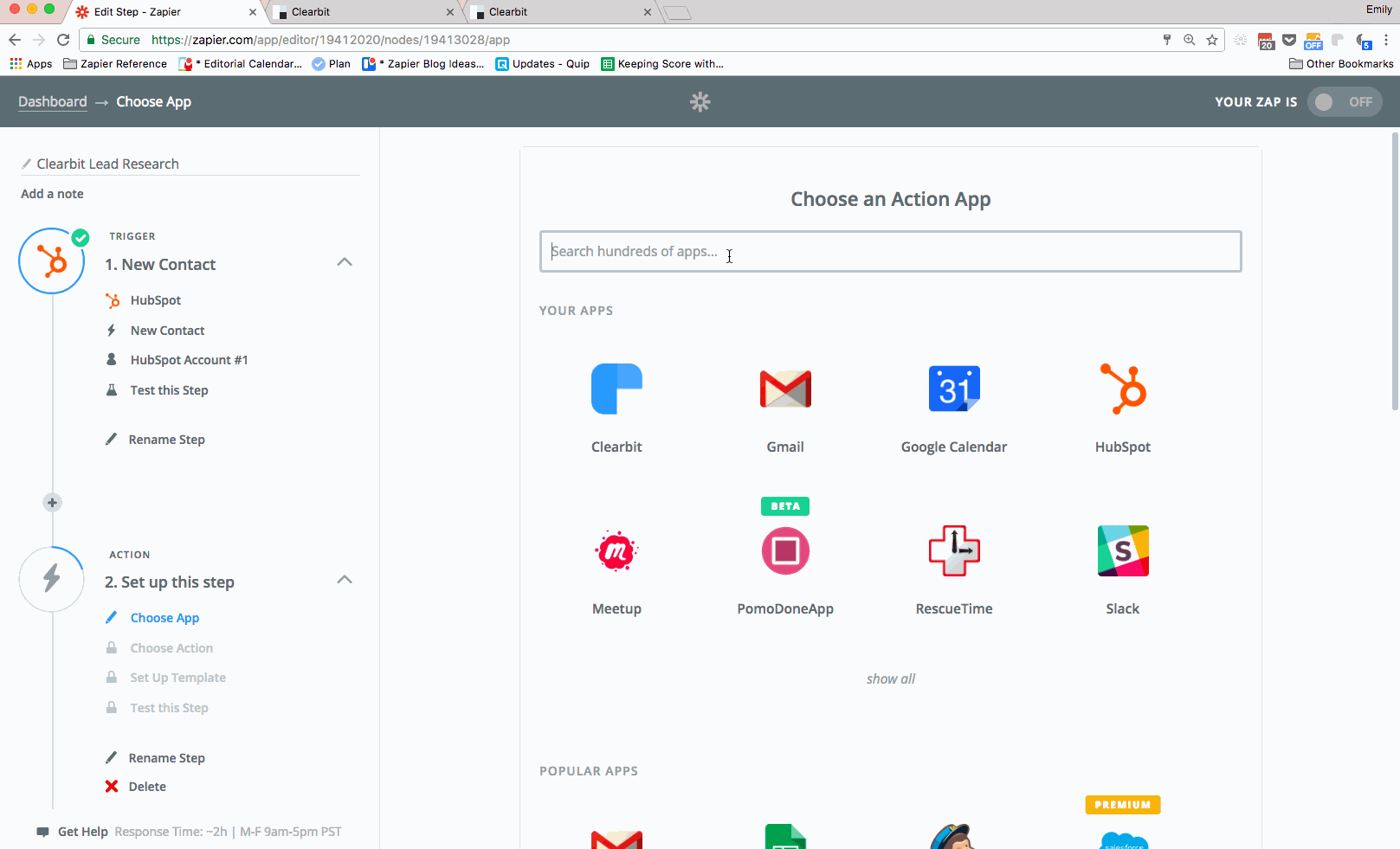Click the locked Set Up Template item

(x=177, y=678)
